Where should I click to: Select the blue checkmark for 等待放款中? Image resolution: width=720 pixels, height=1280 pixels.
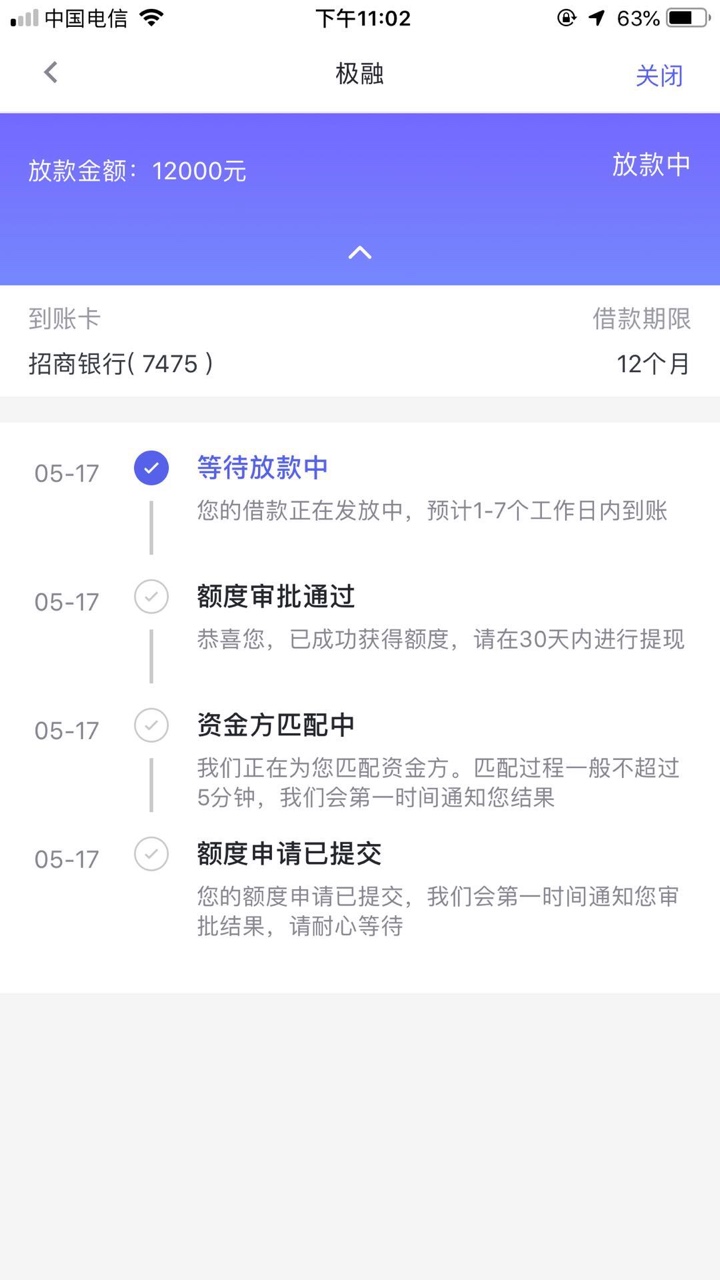coord(151,467)
